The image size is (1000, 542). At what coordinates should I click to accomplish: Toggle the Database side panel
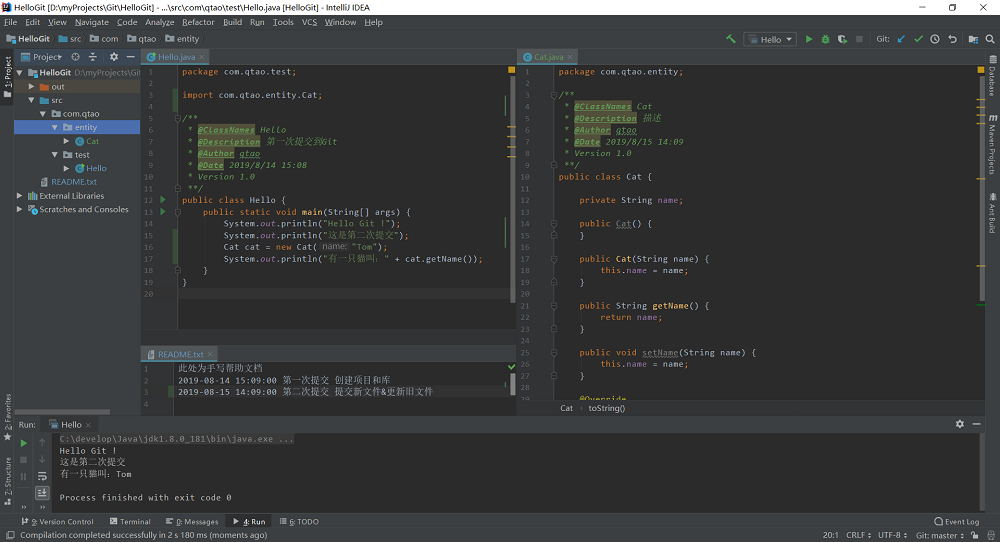click(993, 77)
